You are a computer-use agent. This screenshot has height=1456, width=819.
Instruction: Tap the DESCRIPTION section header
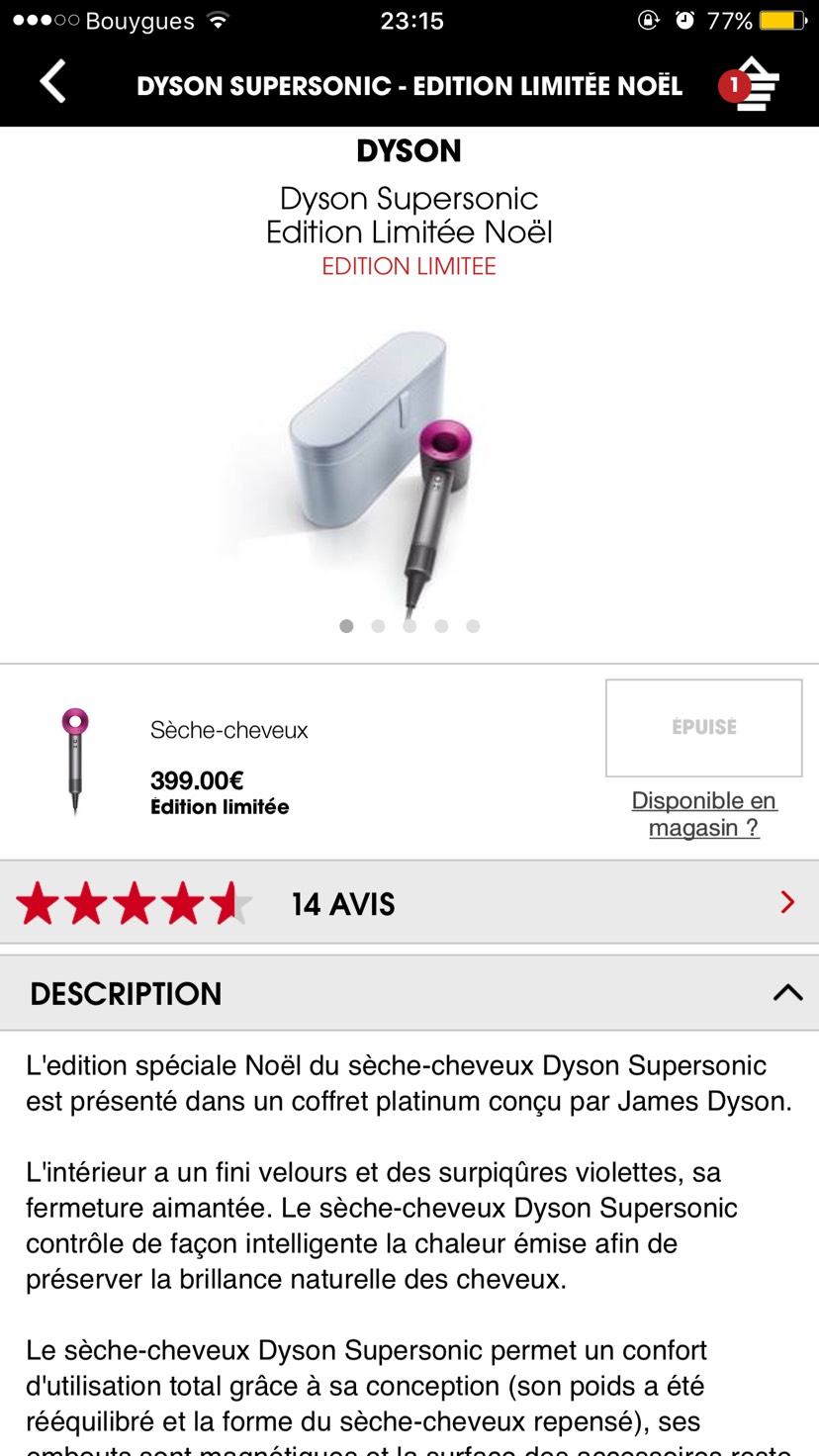409,993
